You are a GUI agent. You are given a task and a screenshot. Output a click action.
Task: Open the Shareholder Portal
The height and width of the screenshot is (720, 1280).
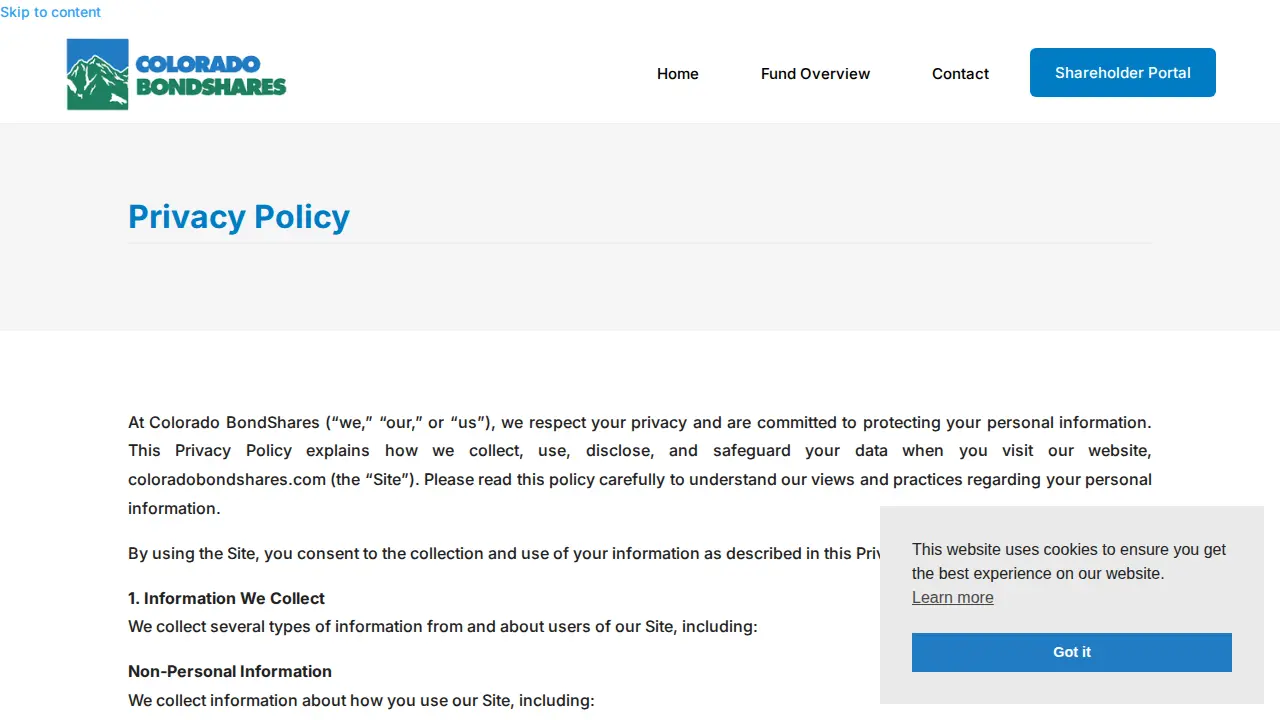[x=1123, y=73]
